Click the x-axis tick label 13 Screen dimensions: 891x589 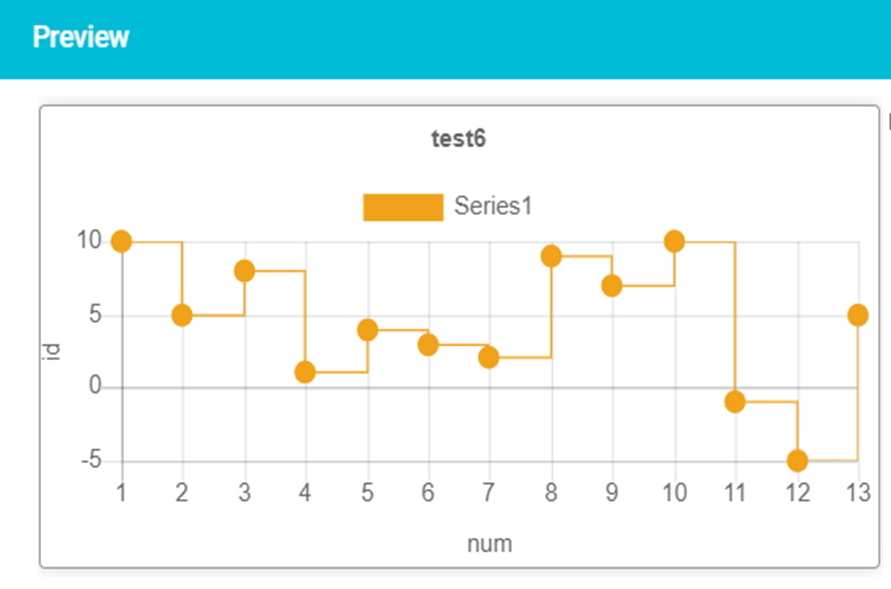tap(858, 492)
